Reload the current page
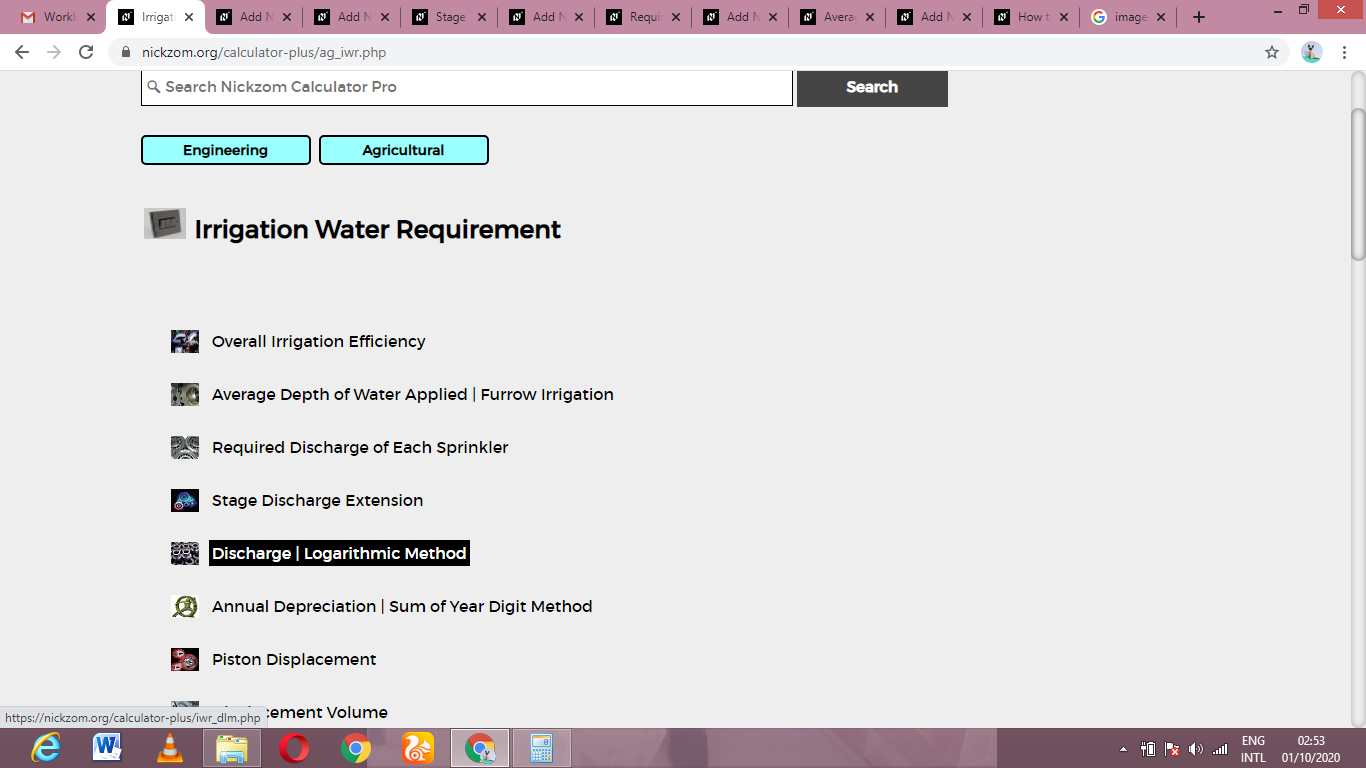Screen dimensions: 1366x768 click(x=86, y=52)
